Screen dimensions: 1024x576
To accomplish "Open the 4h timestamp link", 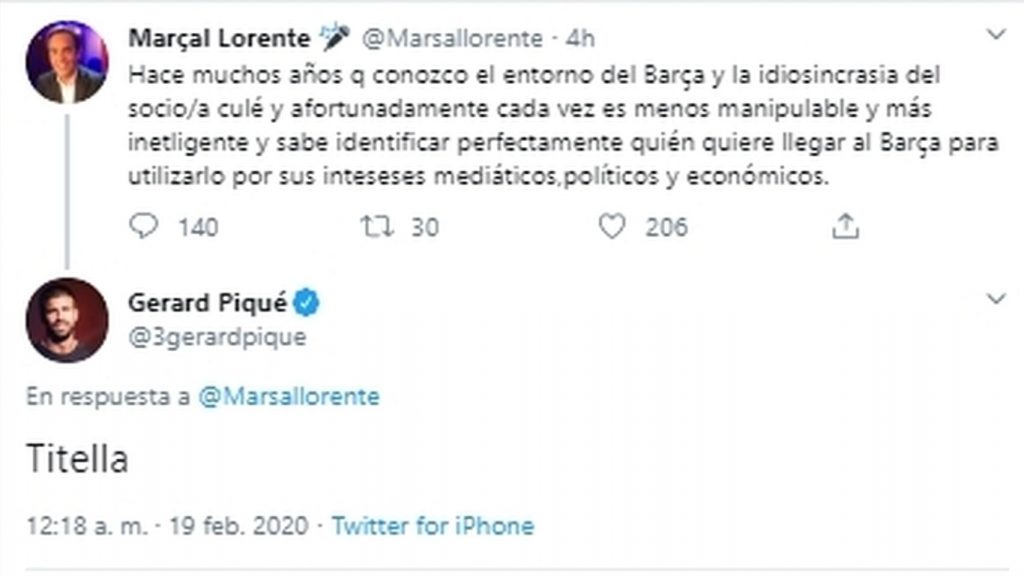I will (580, 39).
